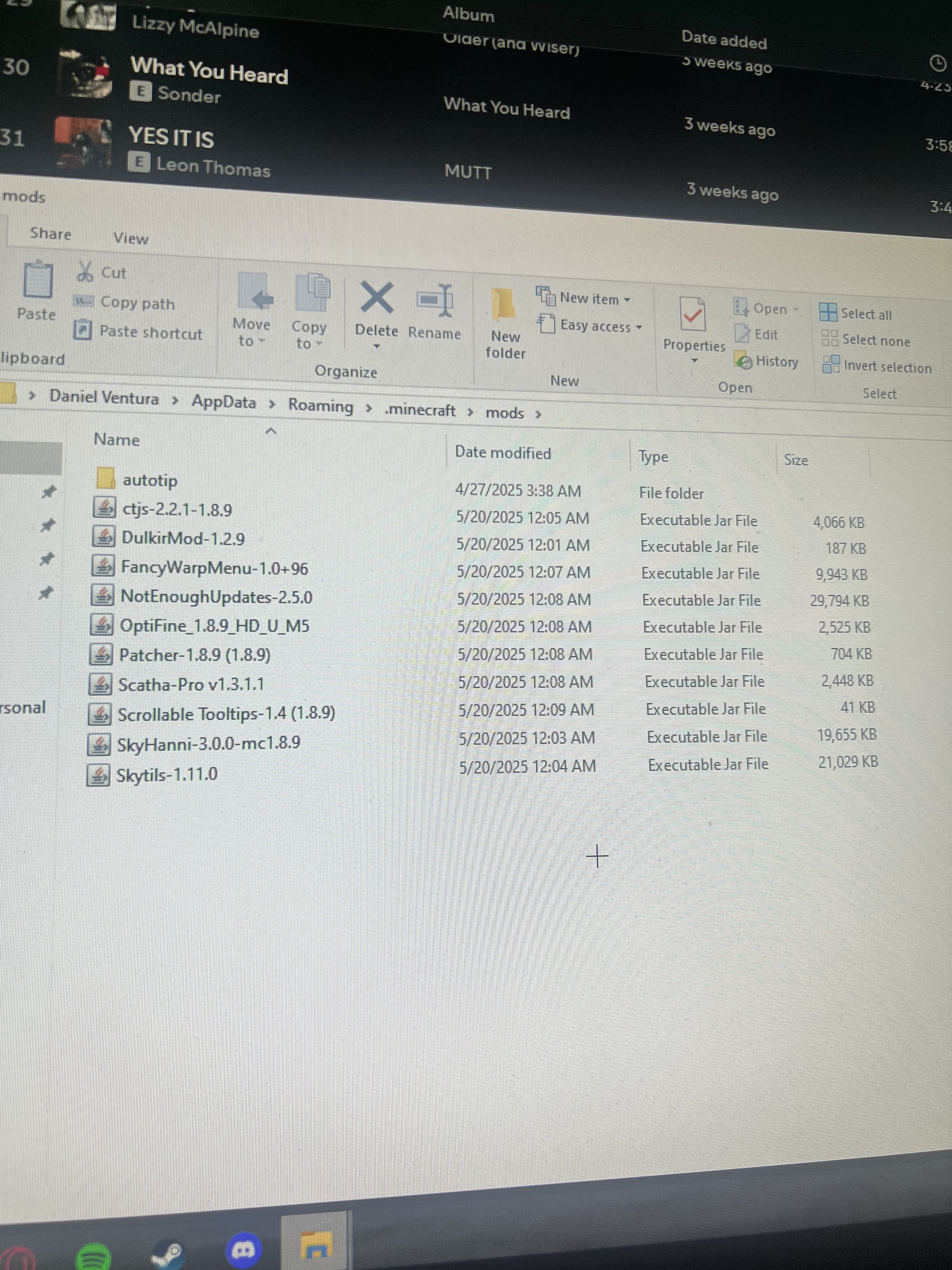The height and width of the screenshot is (1270, 952).
Task: Sort by the Type column header
Action: point(654,458)
